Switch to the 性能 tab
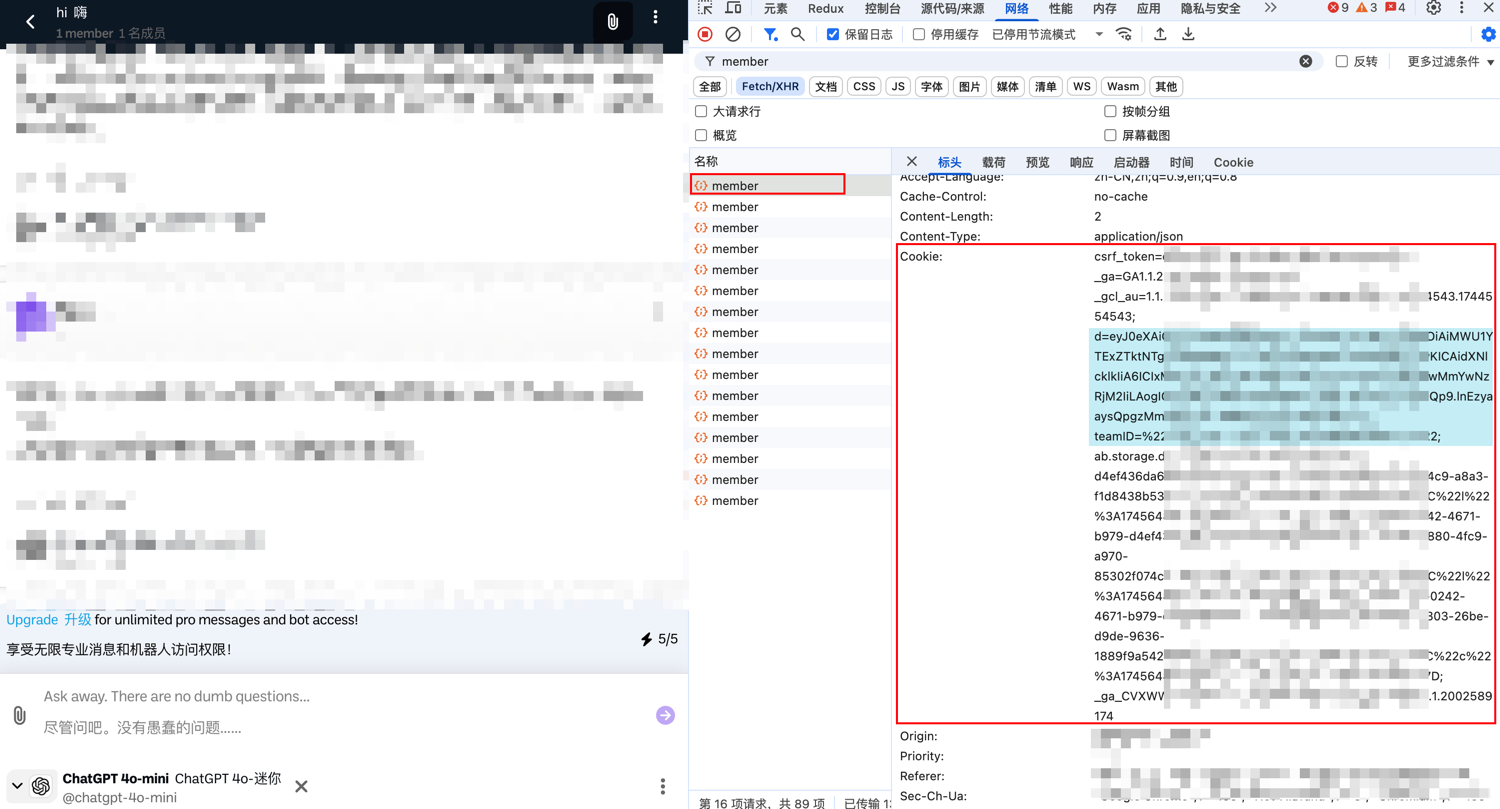Viewport: 1500px width, 809px height. coord(1061,8)
